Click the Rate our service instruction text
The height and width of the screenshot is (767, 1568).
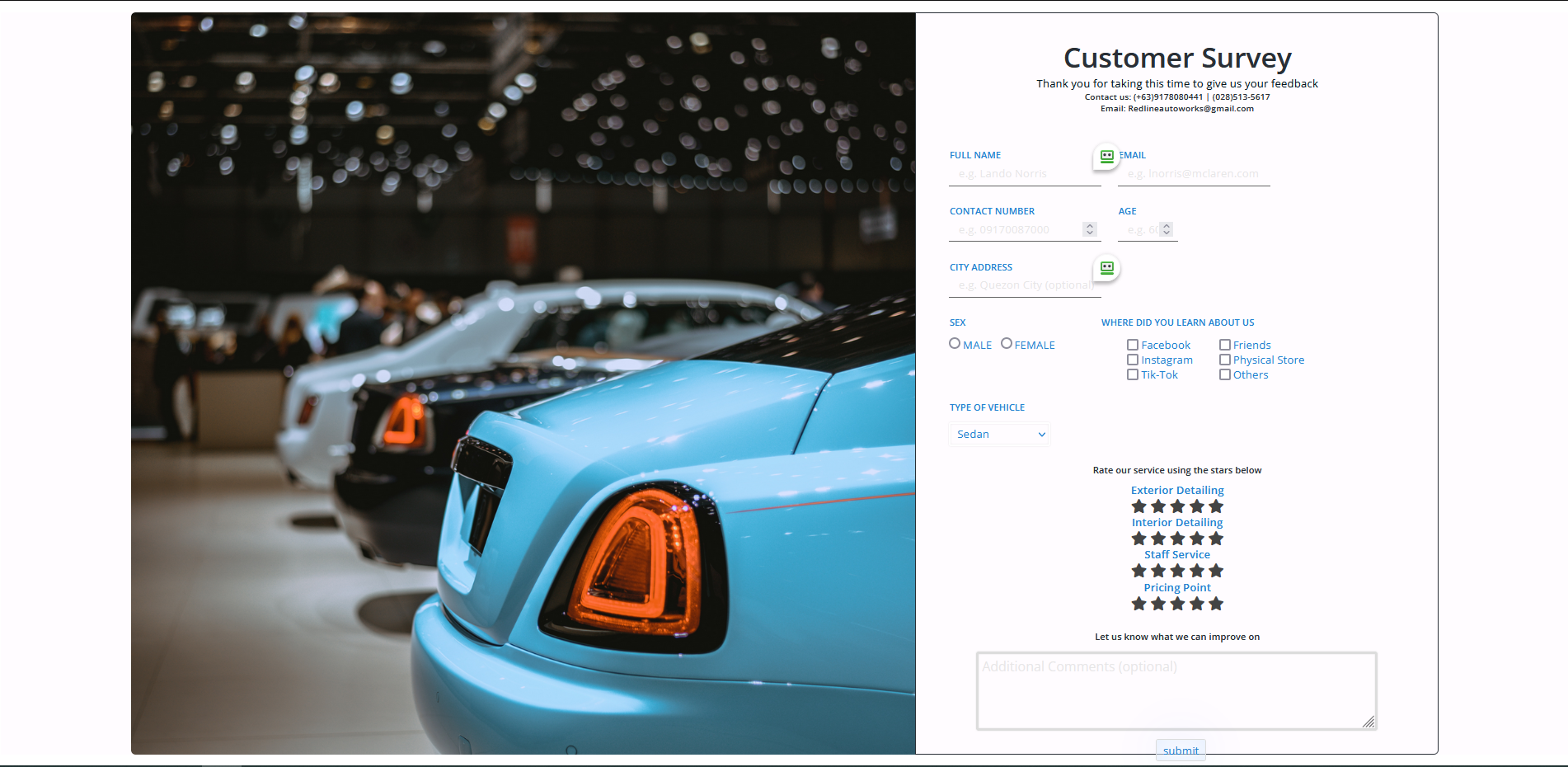1177,470
